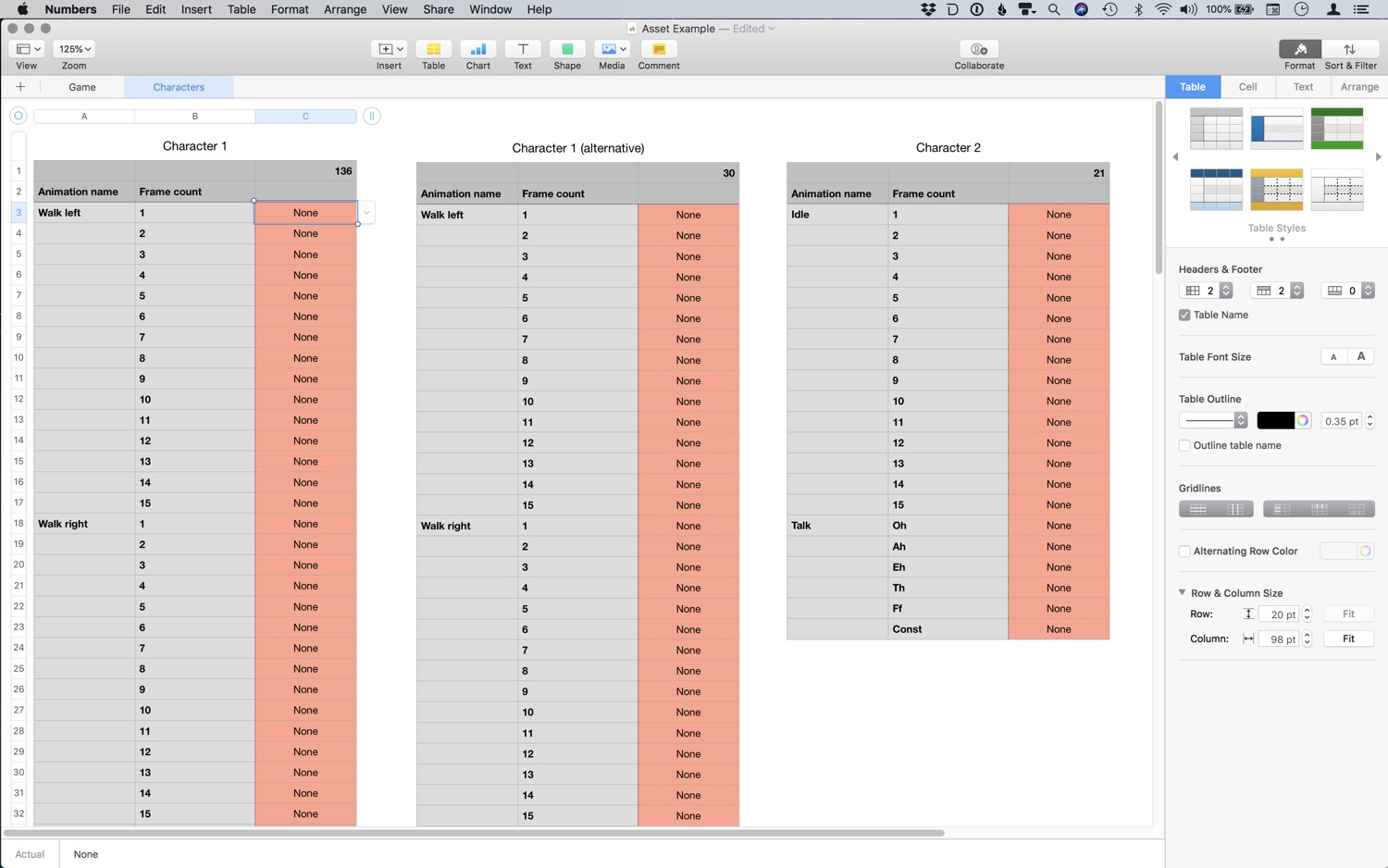Open the header columns count dropdown
Viewport: 1388px width, 868px height.
pyautogui.click(x=1226, y=291)
